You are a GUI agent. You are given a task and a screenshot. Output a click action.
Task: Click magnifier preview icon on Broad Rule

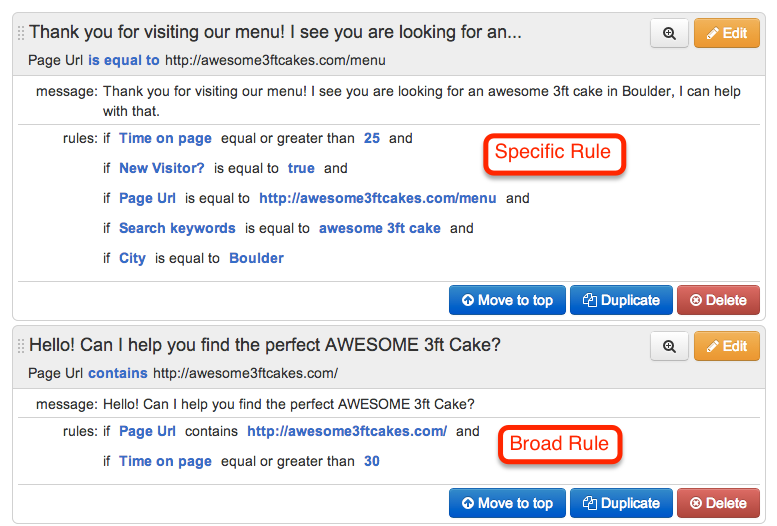[x=669, y=346]
